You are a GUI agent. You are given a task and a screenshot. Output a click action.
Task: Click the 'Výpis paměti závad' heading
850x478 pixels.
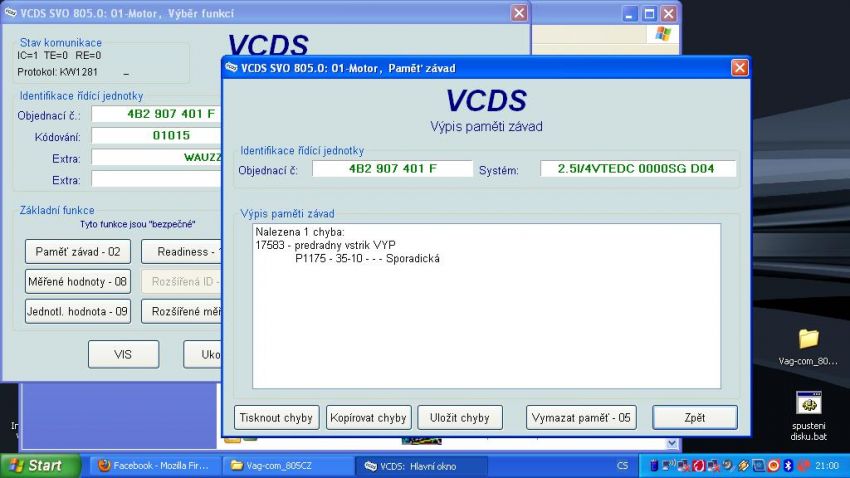486,126
